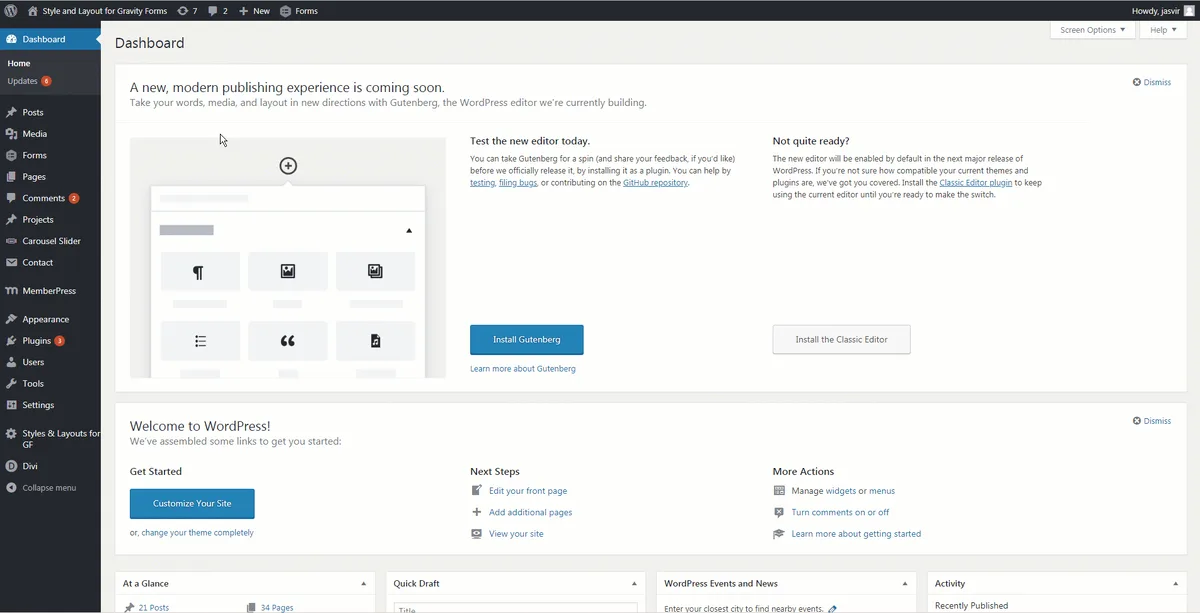The height and width of the screenshot is (613, 1200).
Task: Click change your theme completely link
Action: point(197,533)
